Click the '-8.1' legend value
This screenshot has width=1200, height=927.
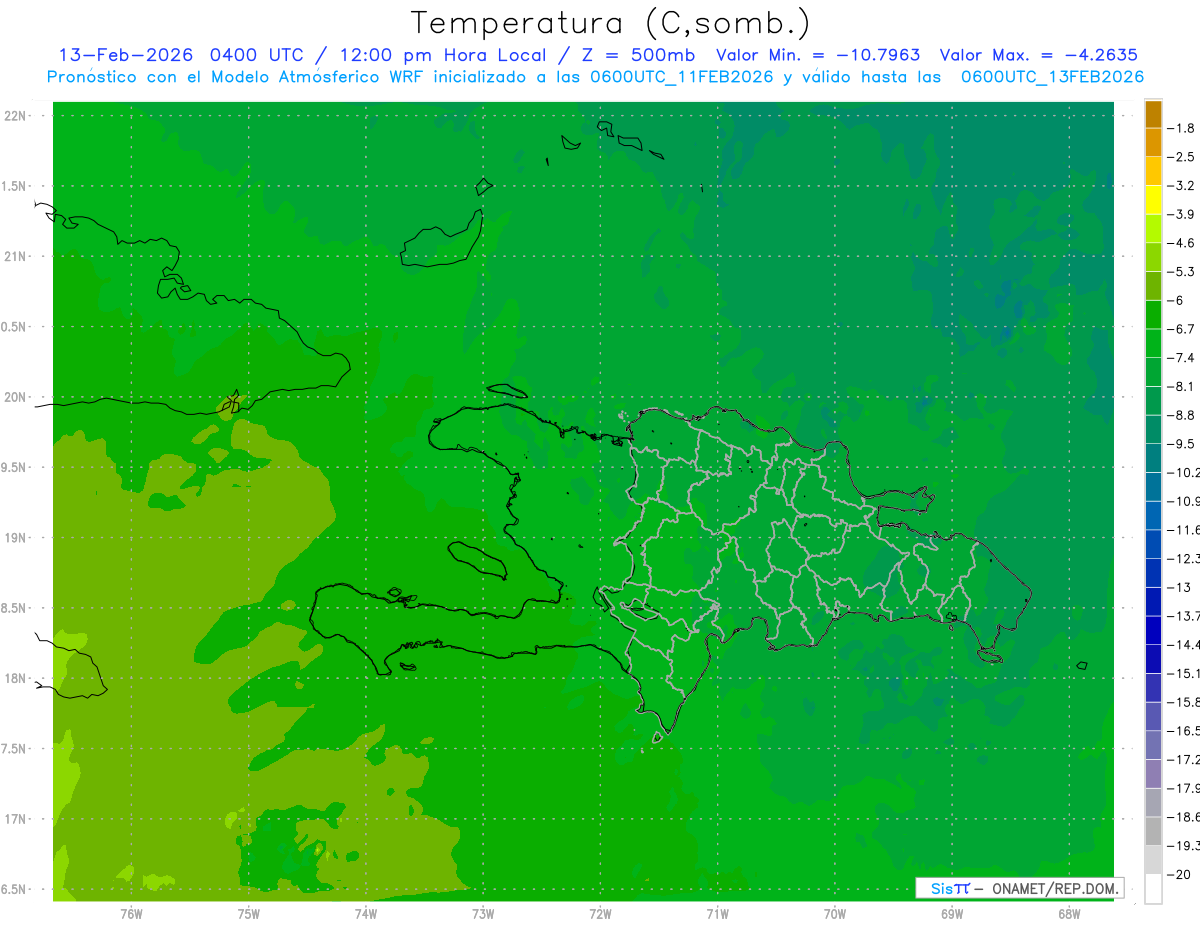click(x=1183, y=386)
